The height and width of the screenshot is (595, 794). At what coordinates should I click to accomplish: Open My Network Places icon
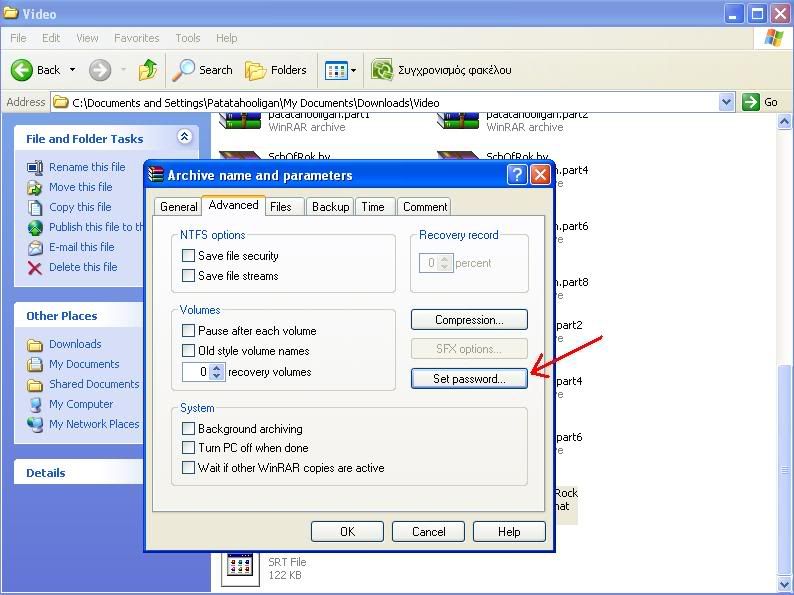tap(35, 424)
